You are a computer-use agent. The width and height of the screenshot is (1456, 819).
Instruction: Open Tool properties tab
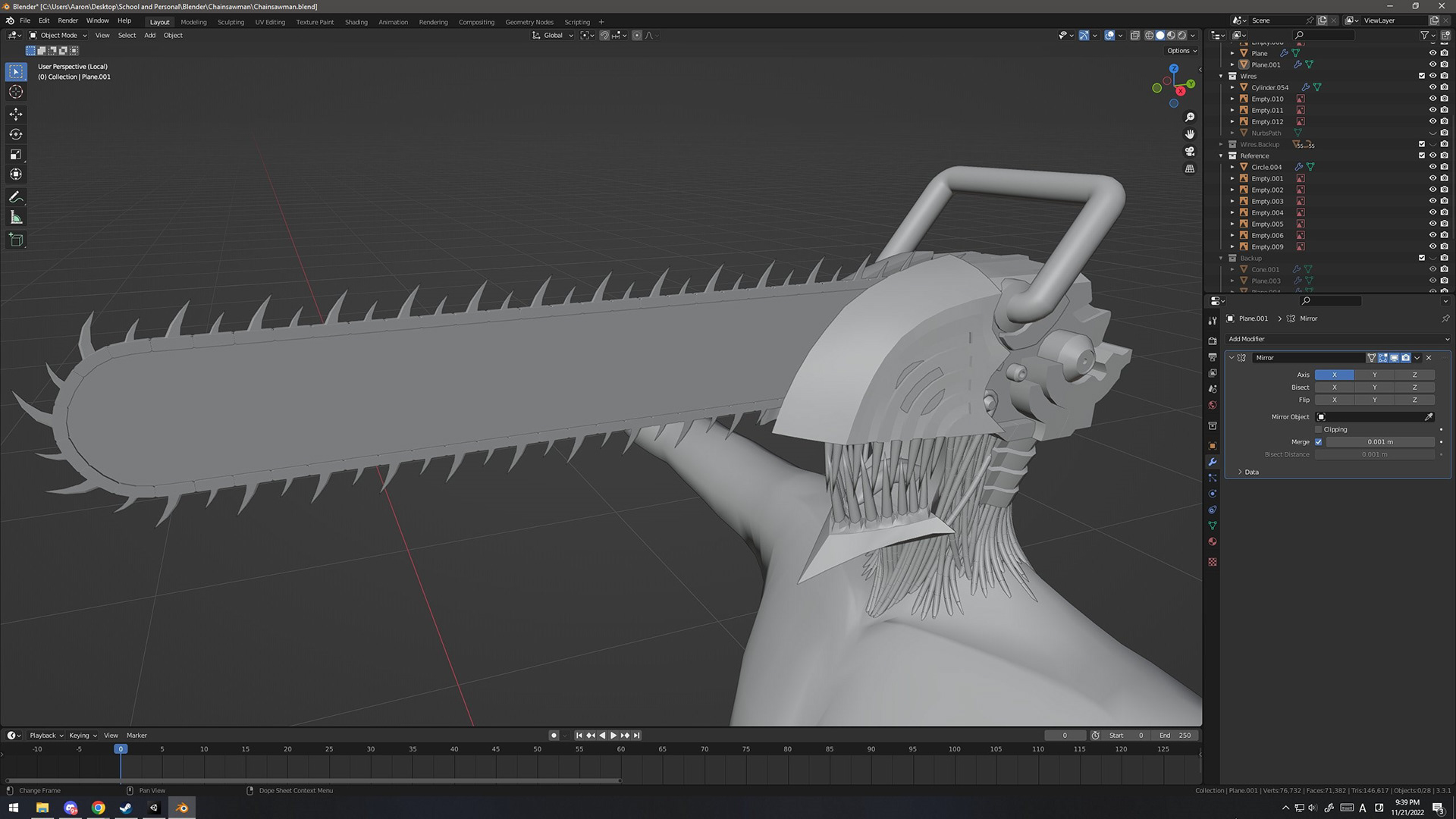point(1213,321)
